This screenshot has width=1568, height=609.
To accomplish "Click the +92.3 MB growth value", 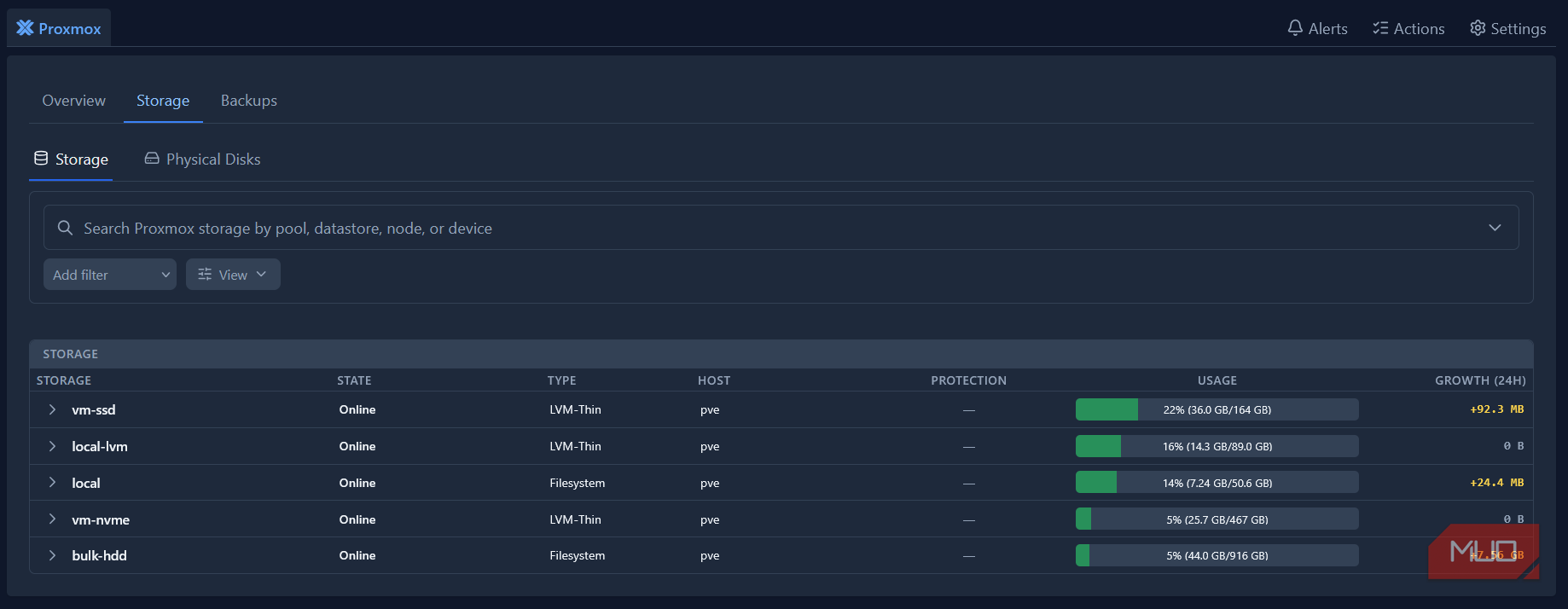I will 1497,409.
